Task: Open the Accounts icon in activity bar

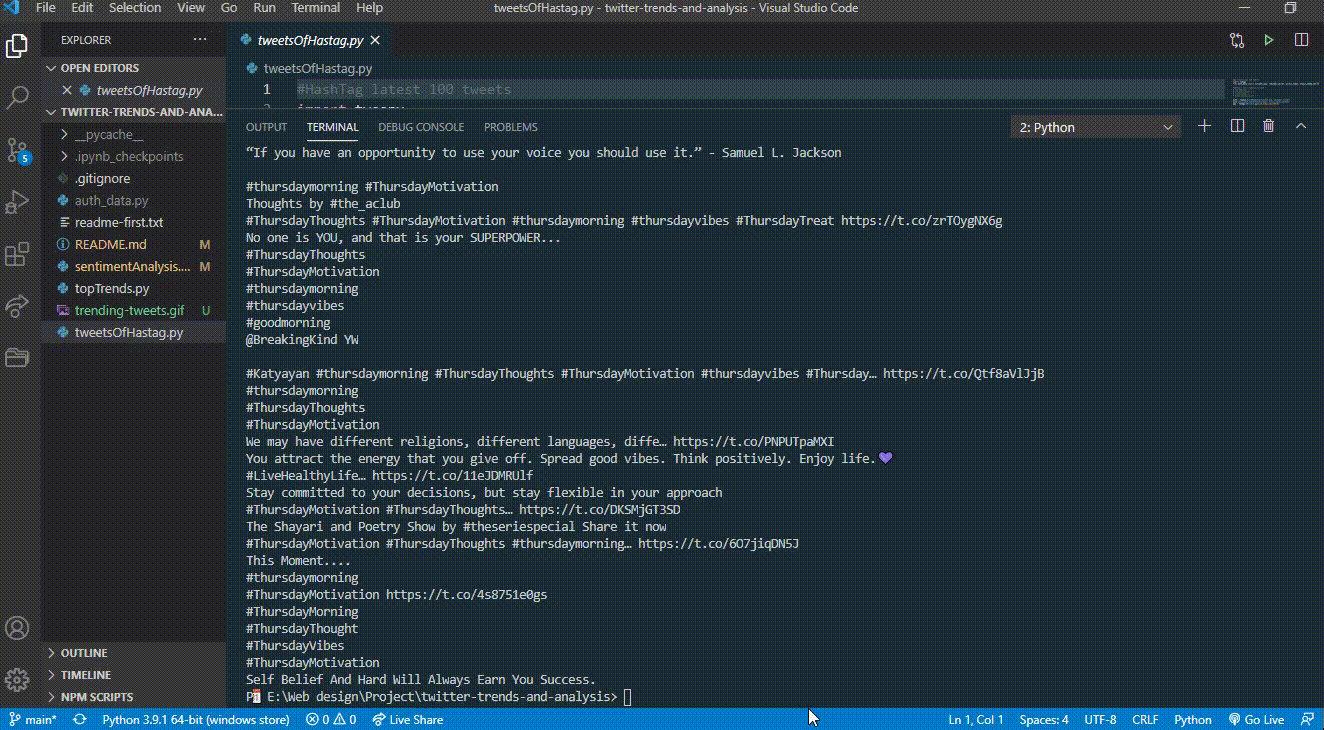Action: pos(17,628)
